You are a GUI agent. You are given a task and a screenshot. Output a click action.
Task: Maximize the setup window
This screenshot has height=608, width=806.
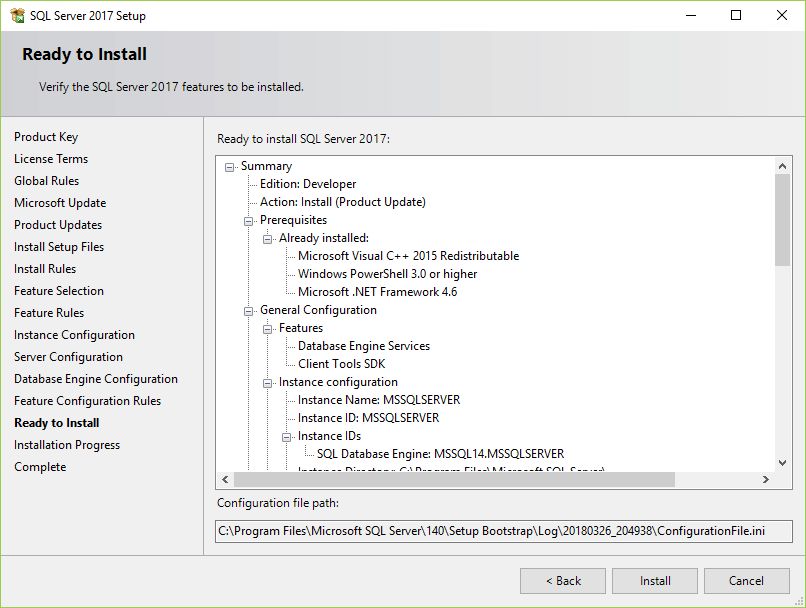click(x=736, y=15)
